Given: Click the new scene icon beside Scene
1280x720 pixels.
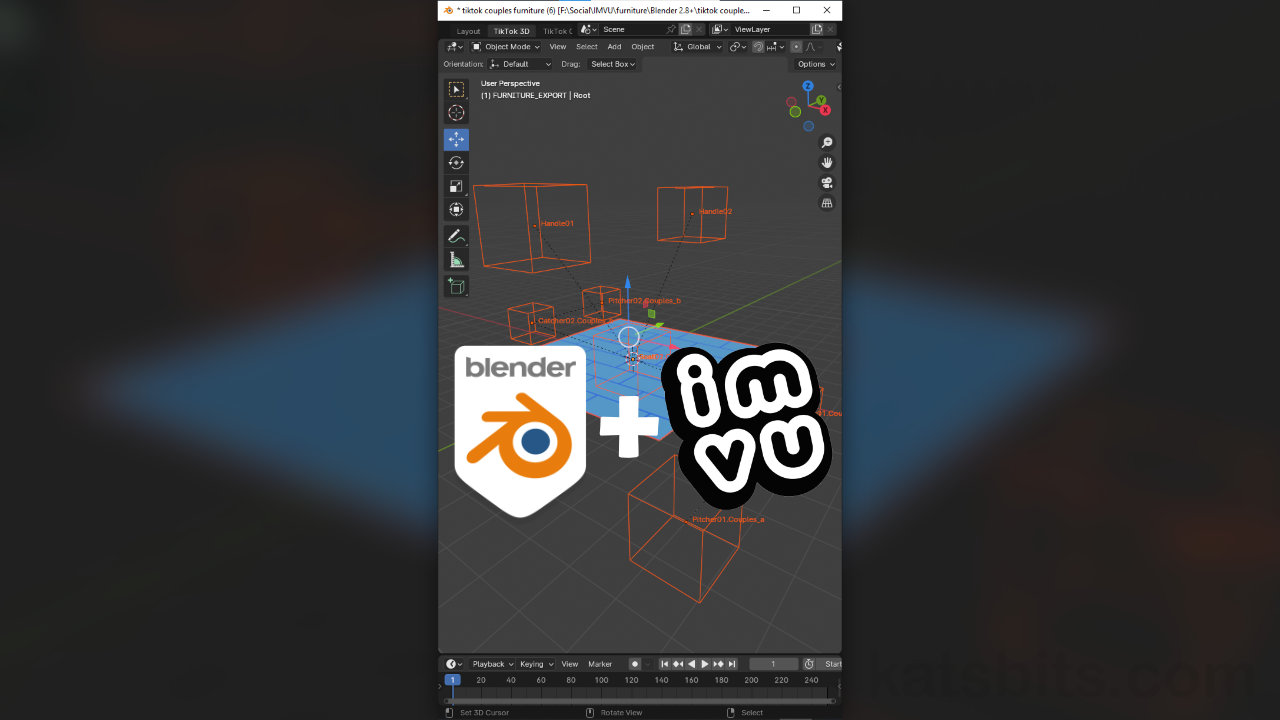Looking at the screenshot, I should tap(685, 30).
